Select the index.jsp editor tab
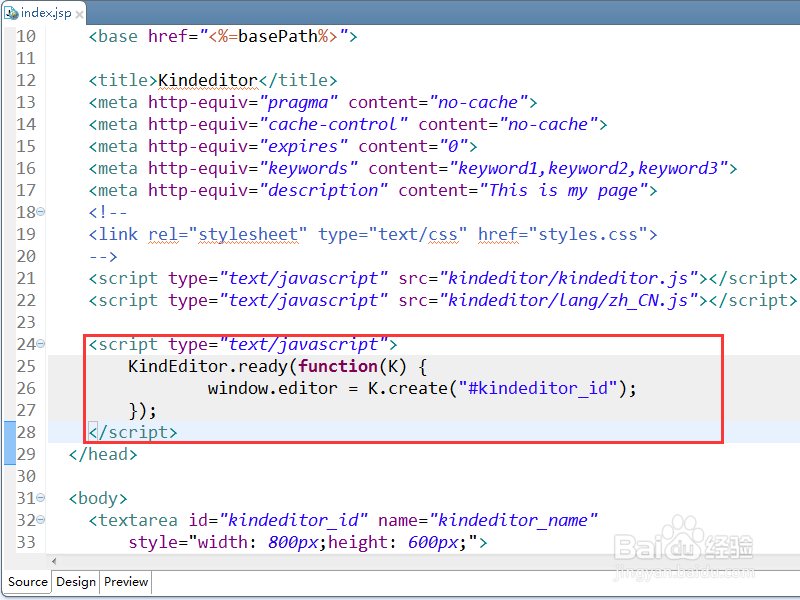 coord(43,13)
